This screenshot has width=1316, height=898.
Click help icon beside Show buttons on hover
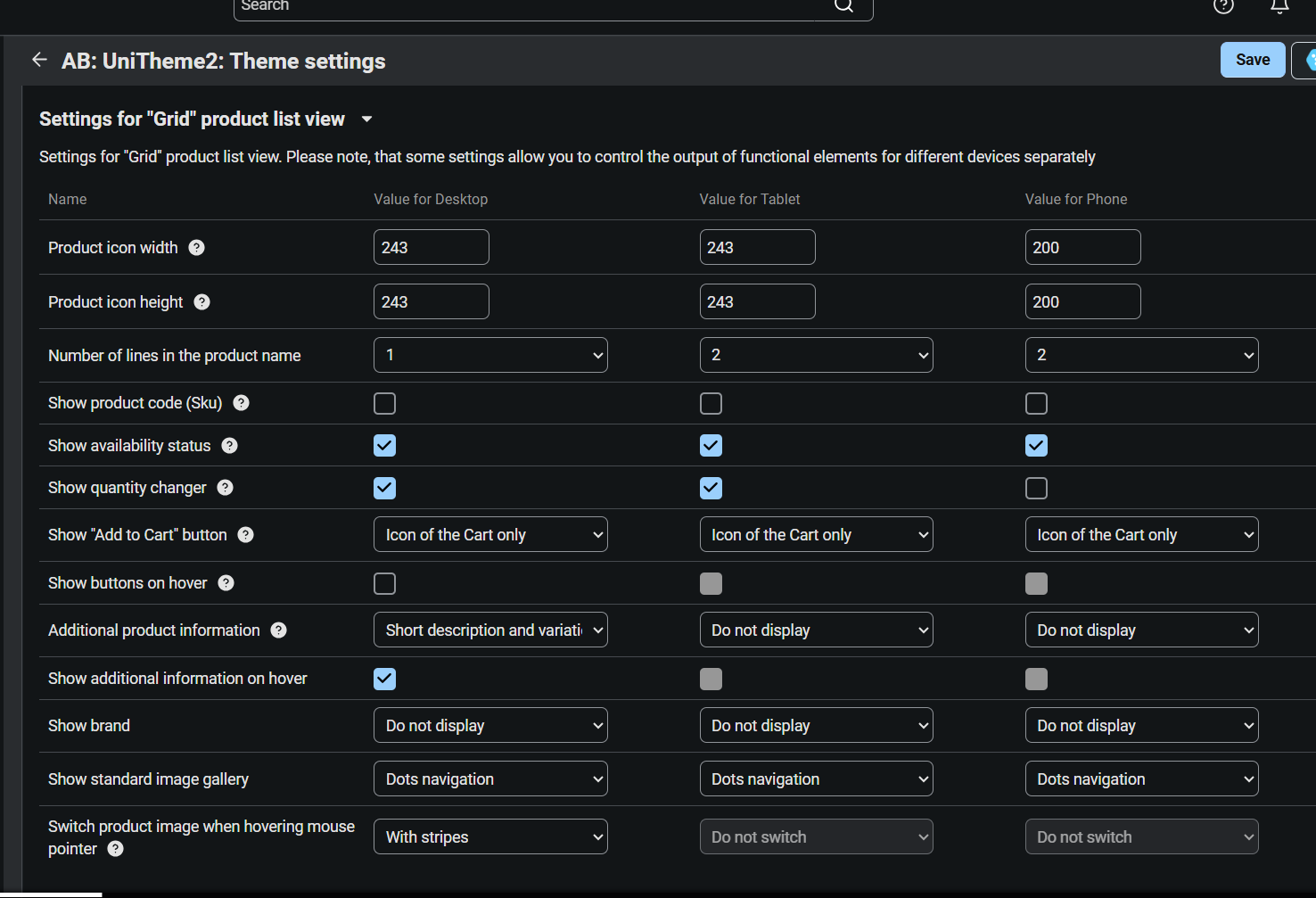[226, 583]
